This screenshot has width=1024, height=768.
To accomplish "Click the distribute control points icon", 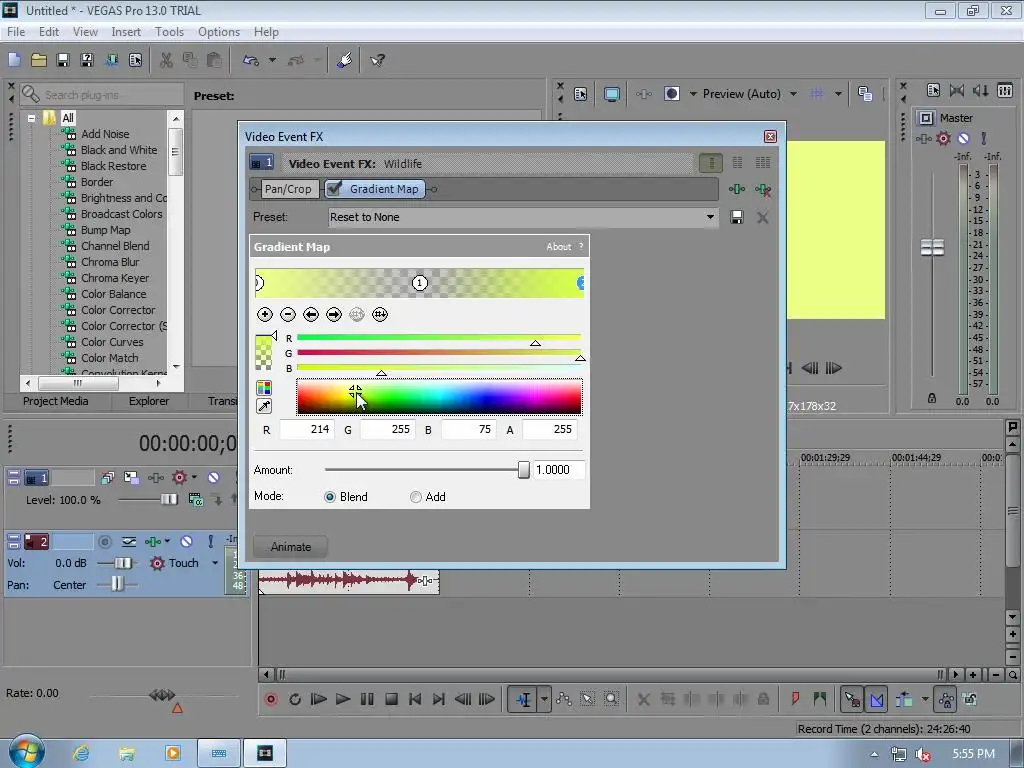I will pos(380,315).
